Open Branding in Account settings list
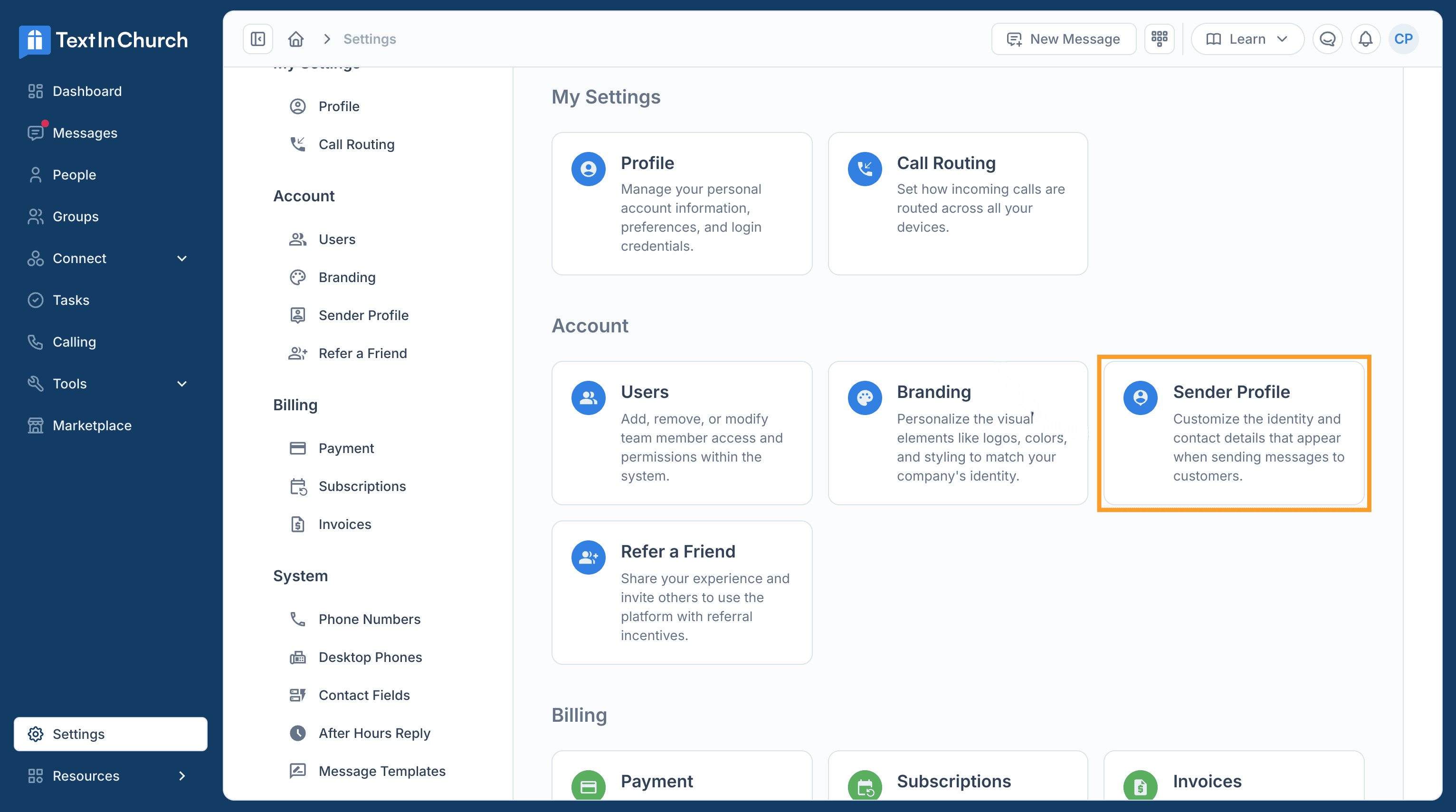Viewport: 1456px width, 812px height. click(333, 277)
